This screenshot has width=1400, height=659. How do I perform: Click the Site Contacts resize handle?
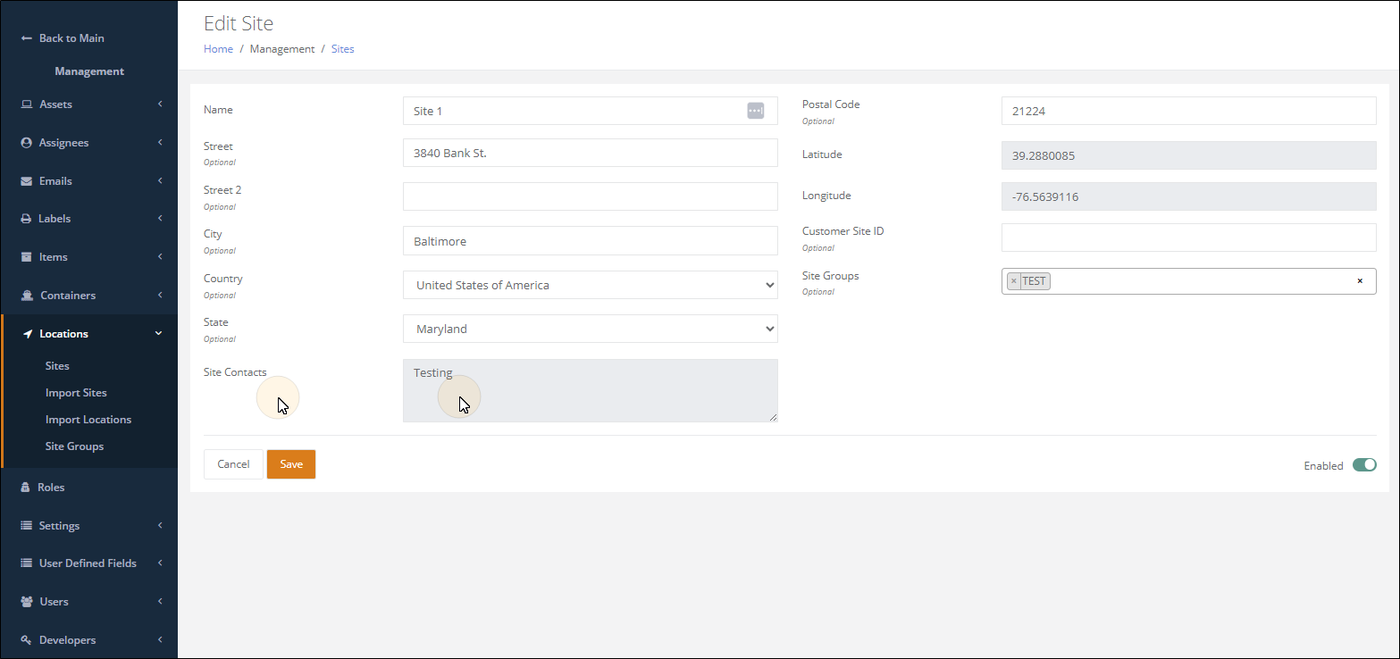point(772,416)
